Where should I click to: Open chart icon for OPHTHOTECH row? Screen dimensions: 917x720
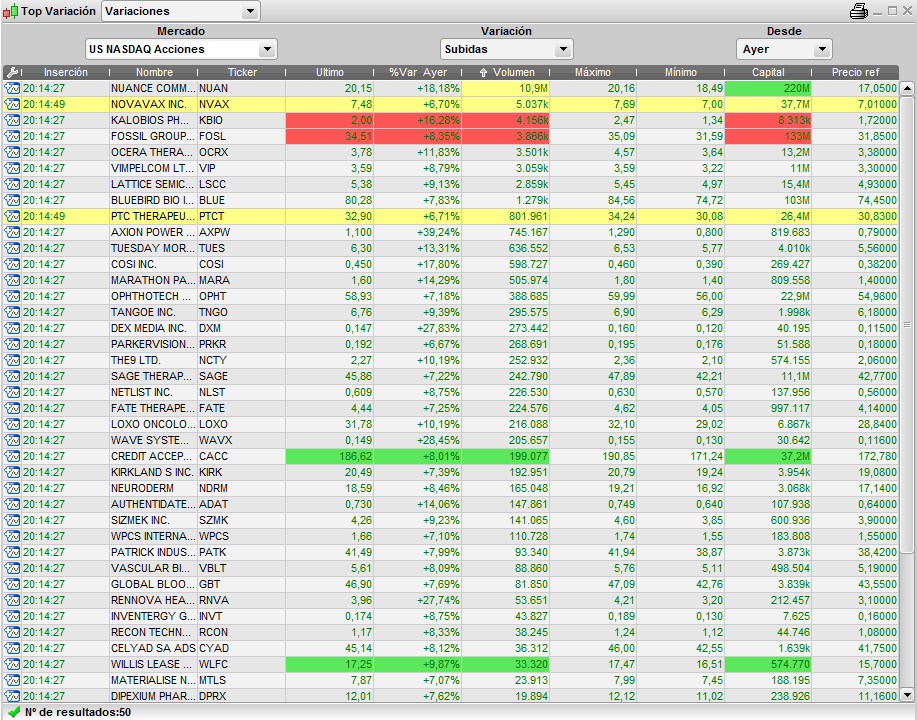point(12,296)
